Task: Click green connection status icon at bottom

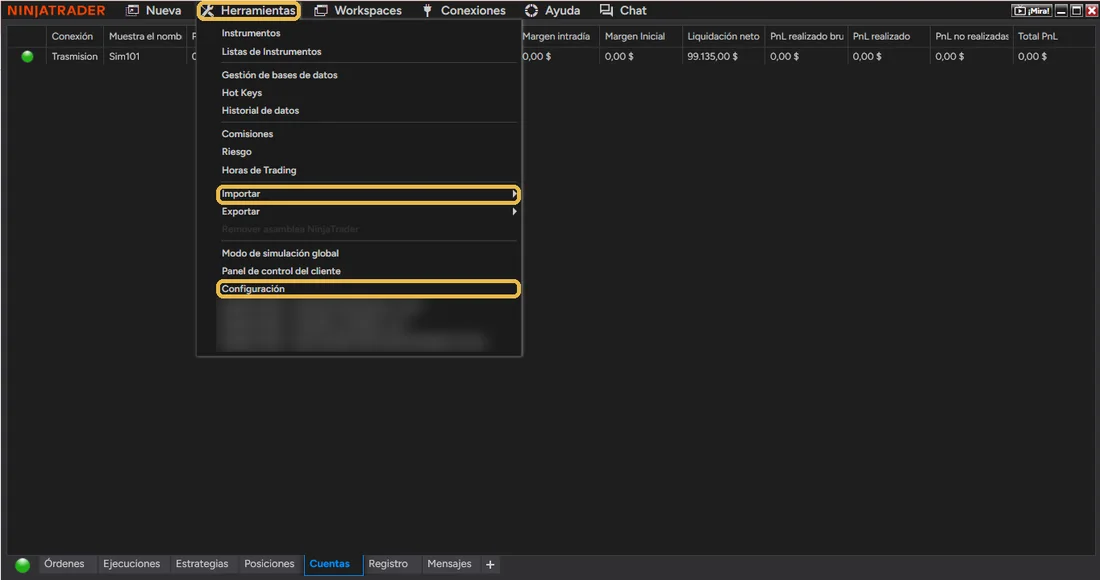Action: (x=22, y=565)
